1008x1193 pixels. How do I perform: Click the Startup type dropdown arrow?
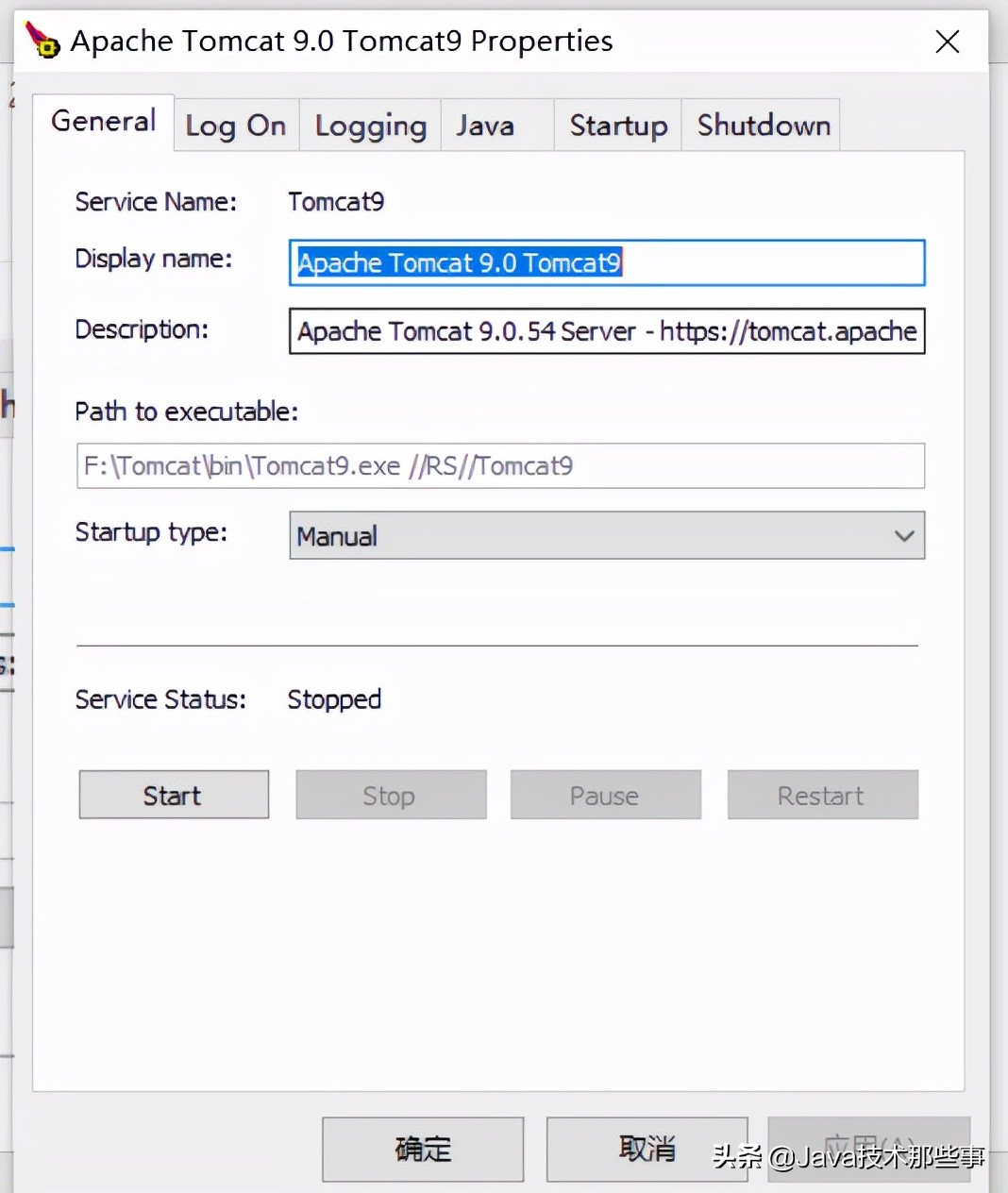903,536
